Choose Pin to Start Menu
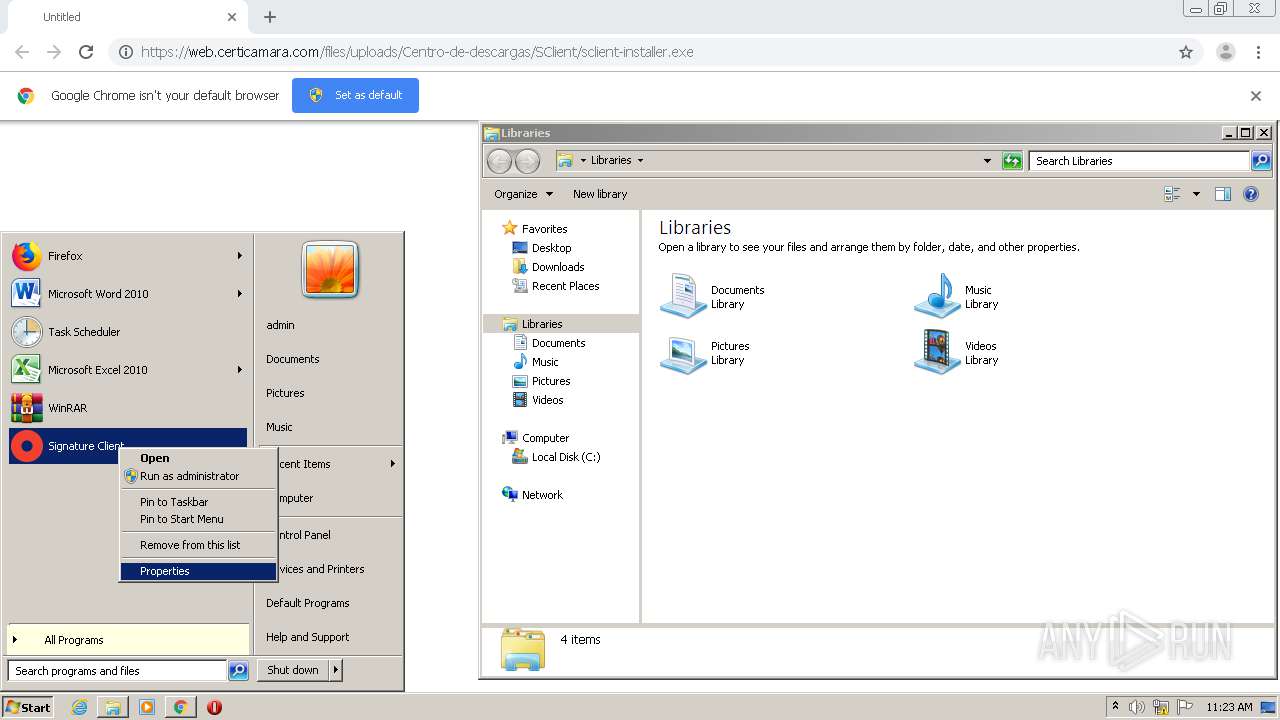1280x720 pixels. [198, 519]
